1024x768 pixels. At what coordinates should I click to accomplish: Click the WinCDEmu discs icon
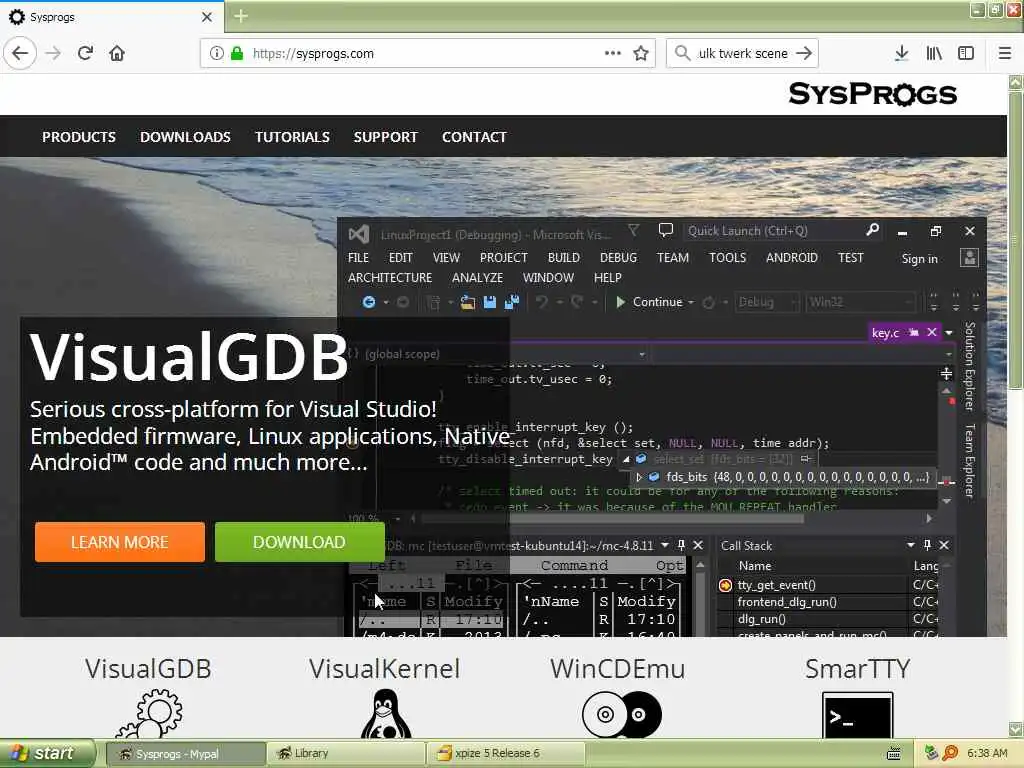[621, 714]
